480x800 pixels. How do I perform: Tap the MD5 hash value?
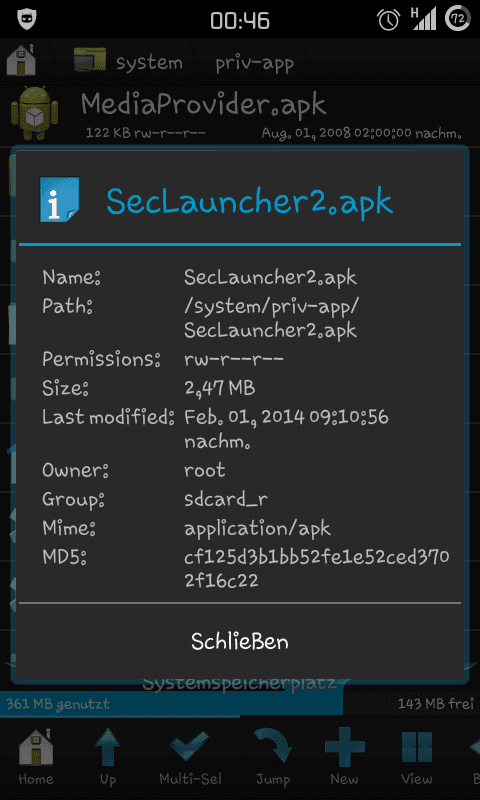tap(316, 568)
